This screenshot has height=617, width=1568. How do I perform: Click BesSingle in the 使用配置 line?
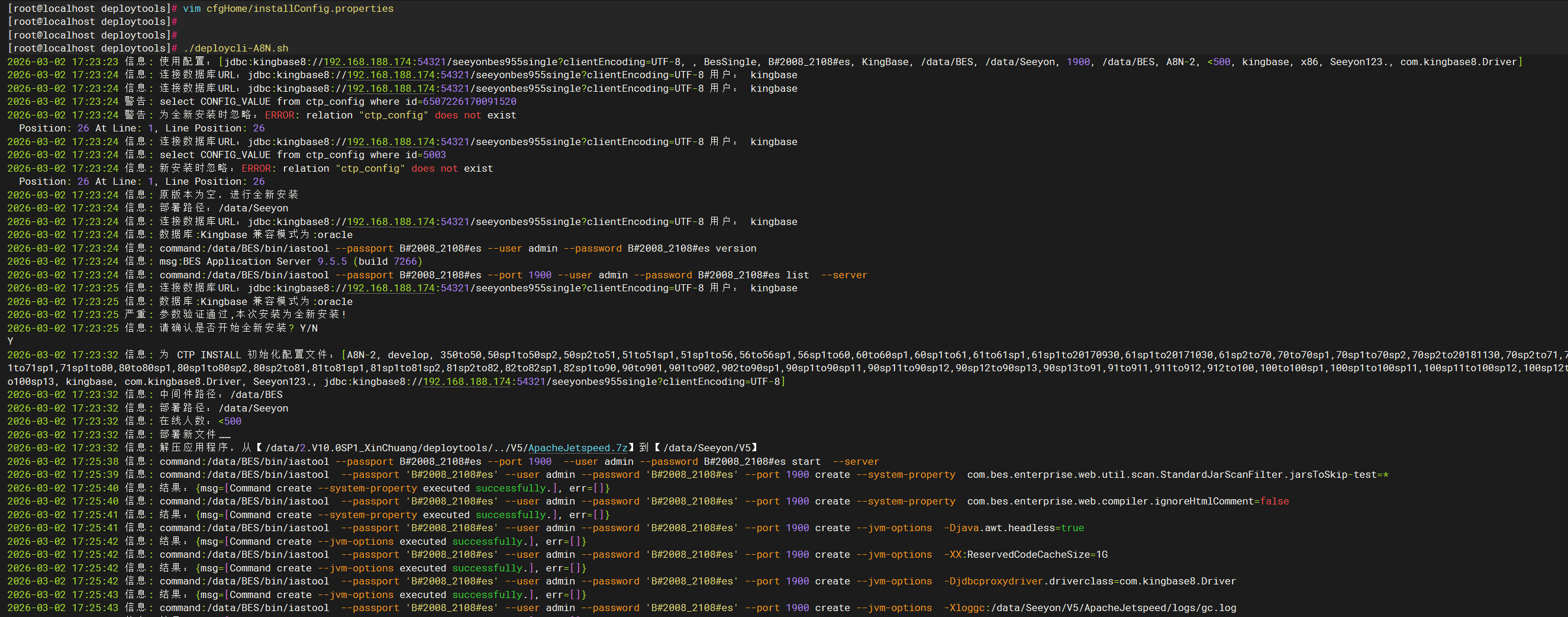point(730,62)
